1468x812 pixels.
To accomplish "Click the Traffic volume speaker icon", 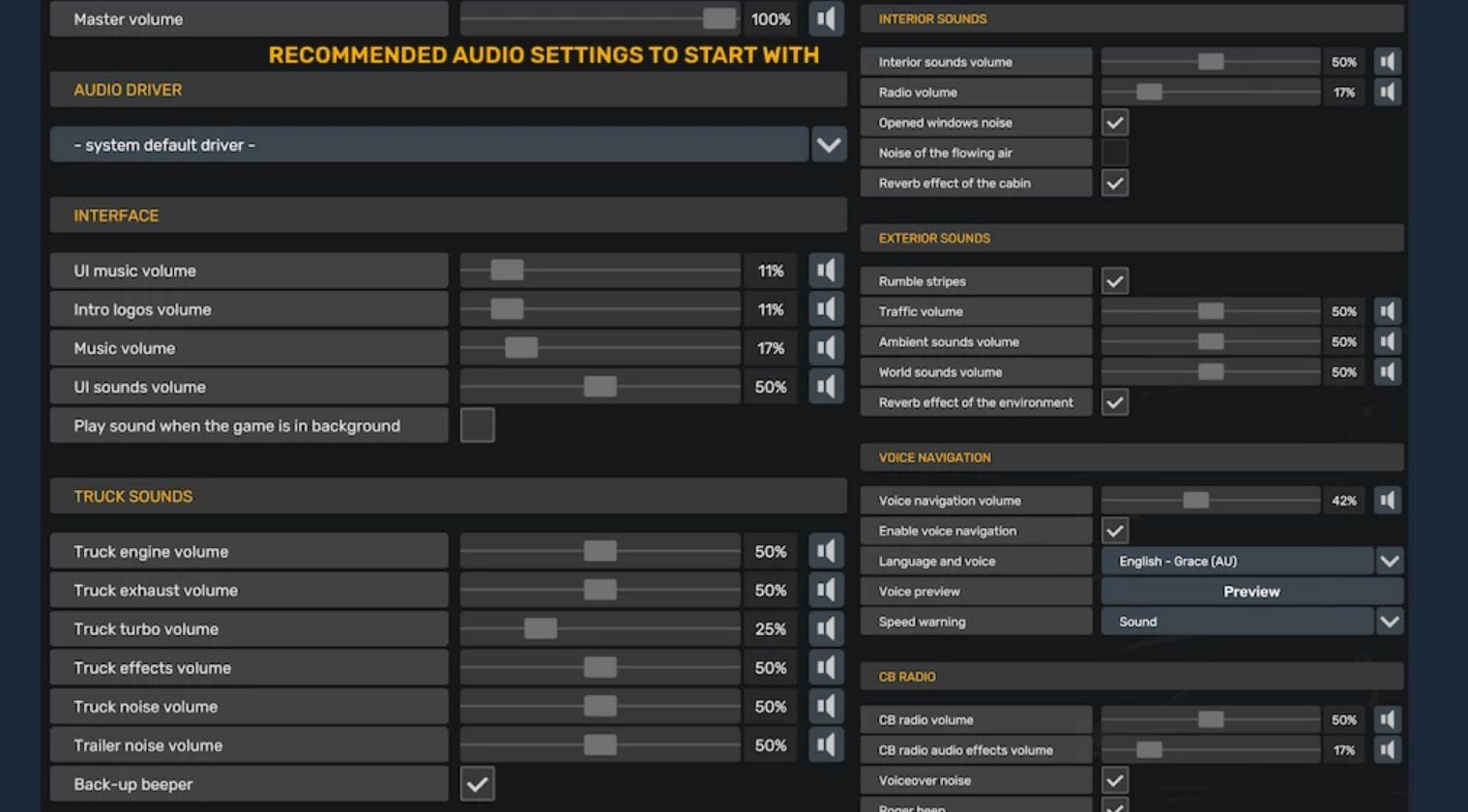I will (1388, 311).
